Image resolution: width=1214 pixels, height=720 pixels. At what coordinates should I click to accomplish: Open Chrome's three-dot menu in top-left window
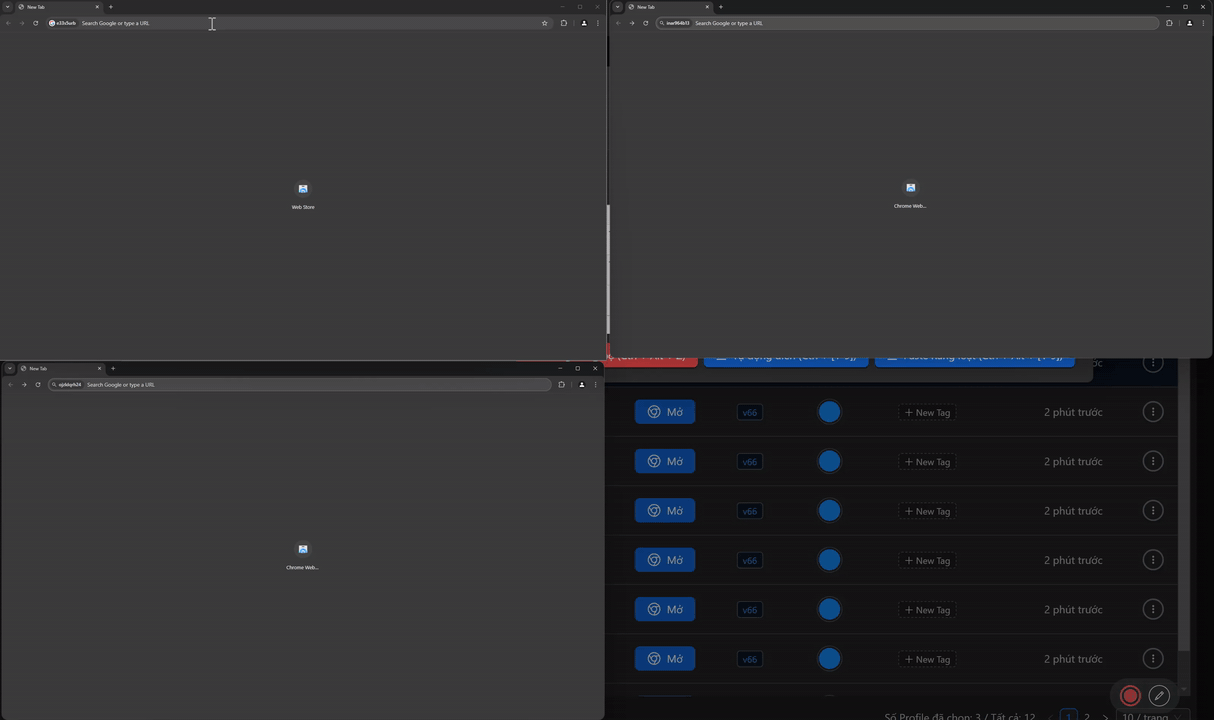(597, 23)
